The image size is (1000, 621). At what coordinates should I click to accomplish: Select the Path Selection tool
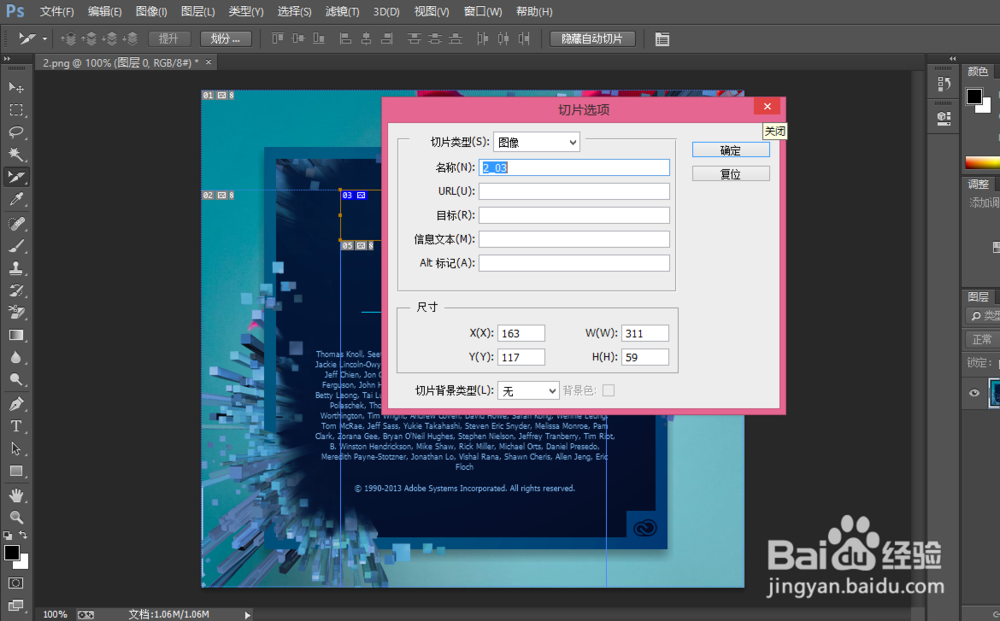click(16, 448)
